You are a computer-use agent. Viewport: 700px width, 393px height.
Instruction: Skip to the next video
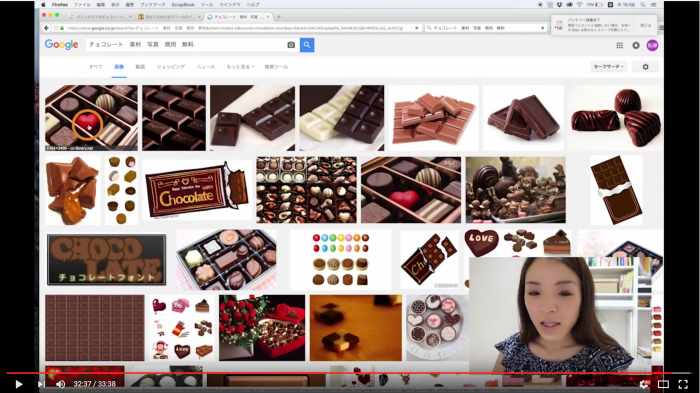click(x=41, y=384)
